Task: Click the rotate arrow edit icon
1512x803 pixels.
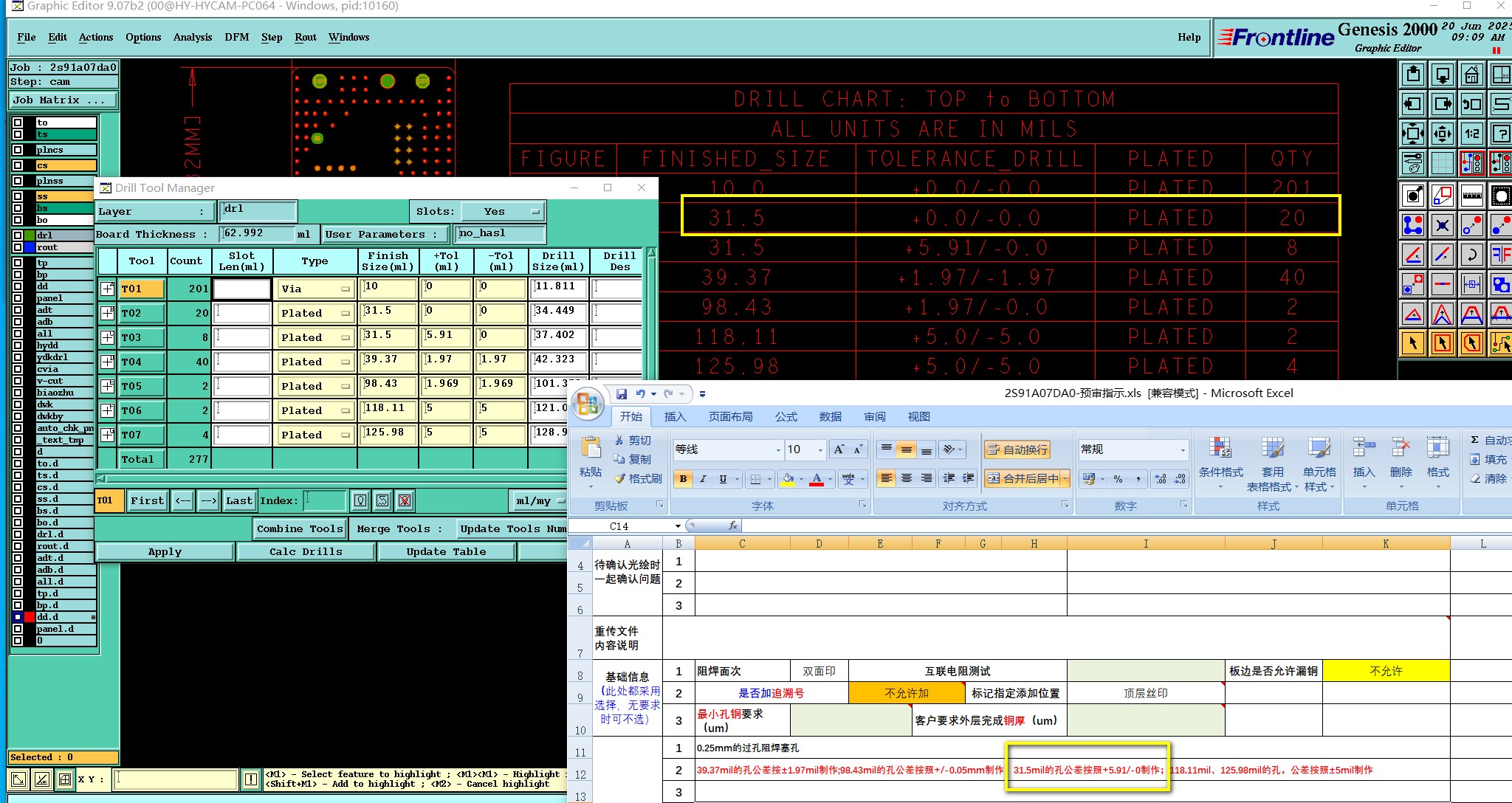Action: click(1471, 255)
